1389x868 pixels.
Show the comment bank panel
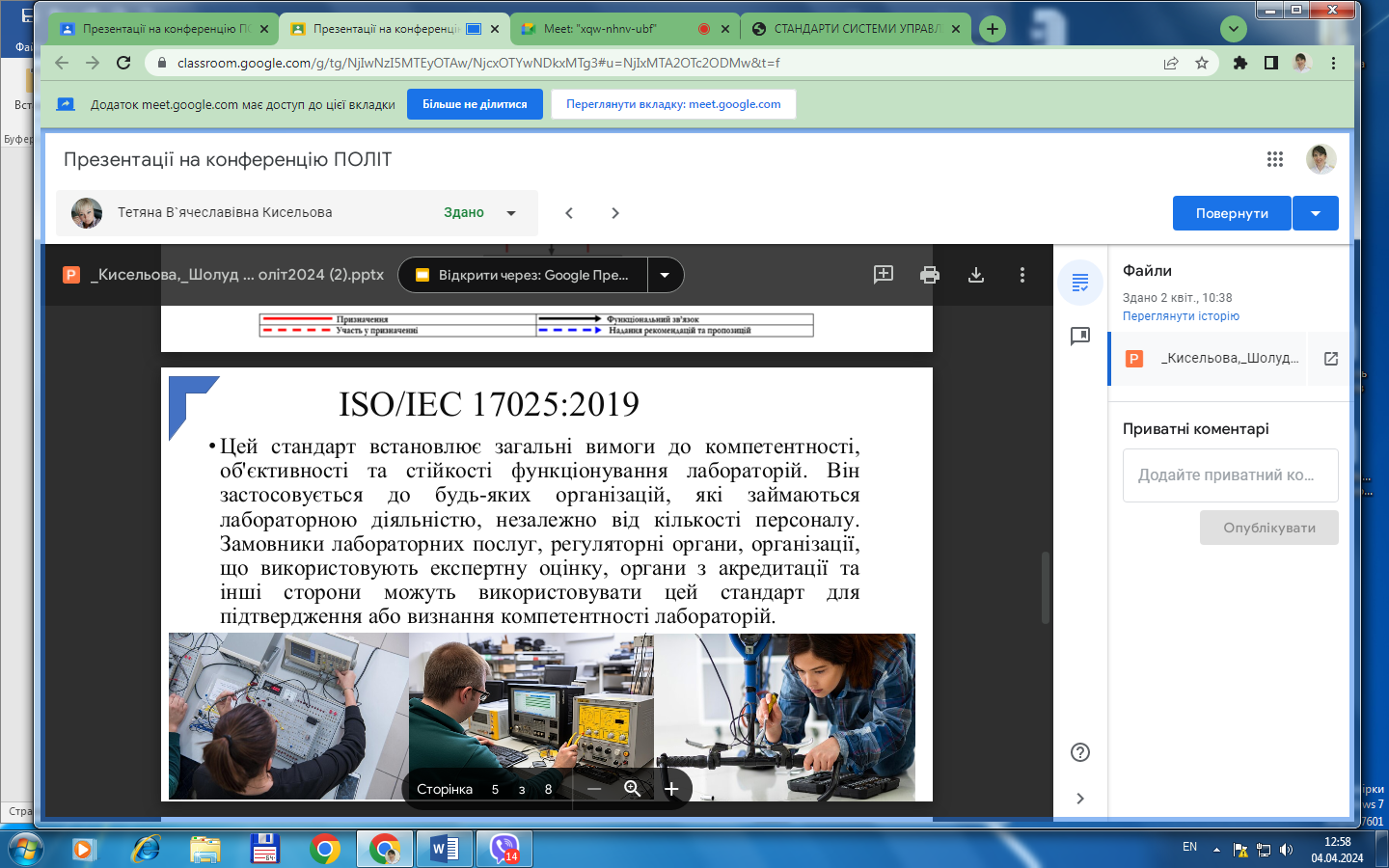pyautogui.click(x=1079, y=337)
